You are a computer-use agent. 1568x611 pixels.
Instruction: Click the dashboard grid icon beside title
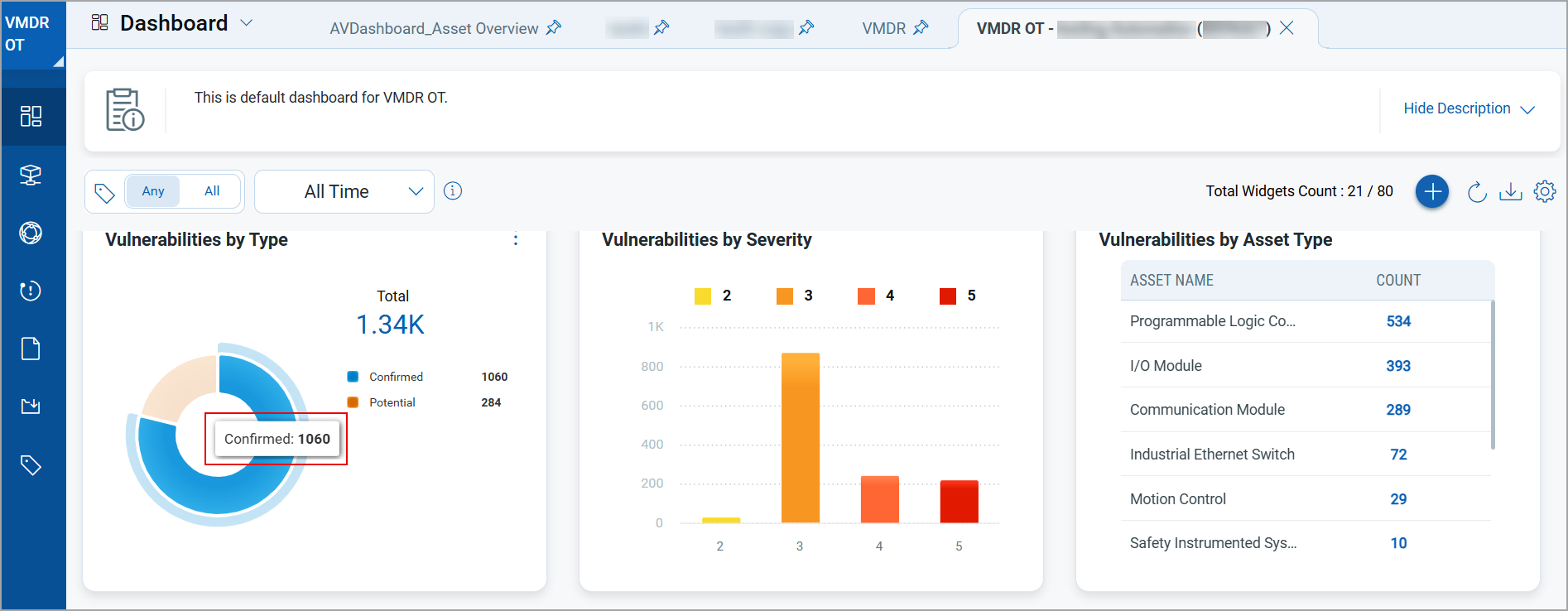point(99,22)
